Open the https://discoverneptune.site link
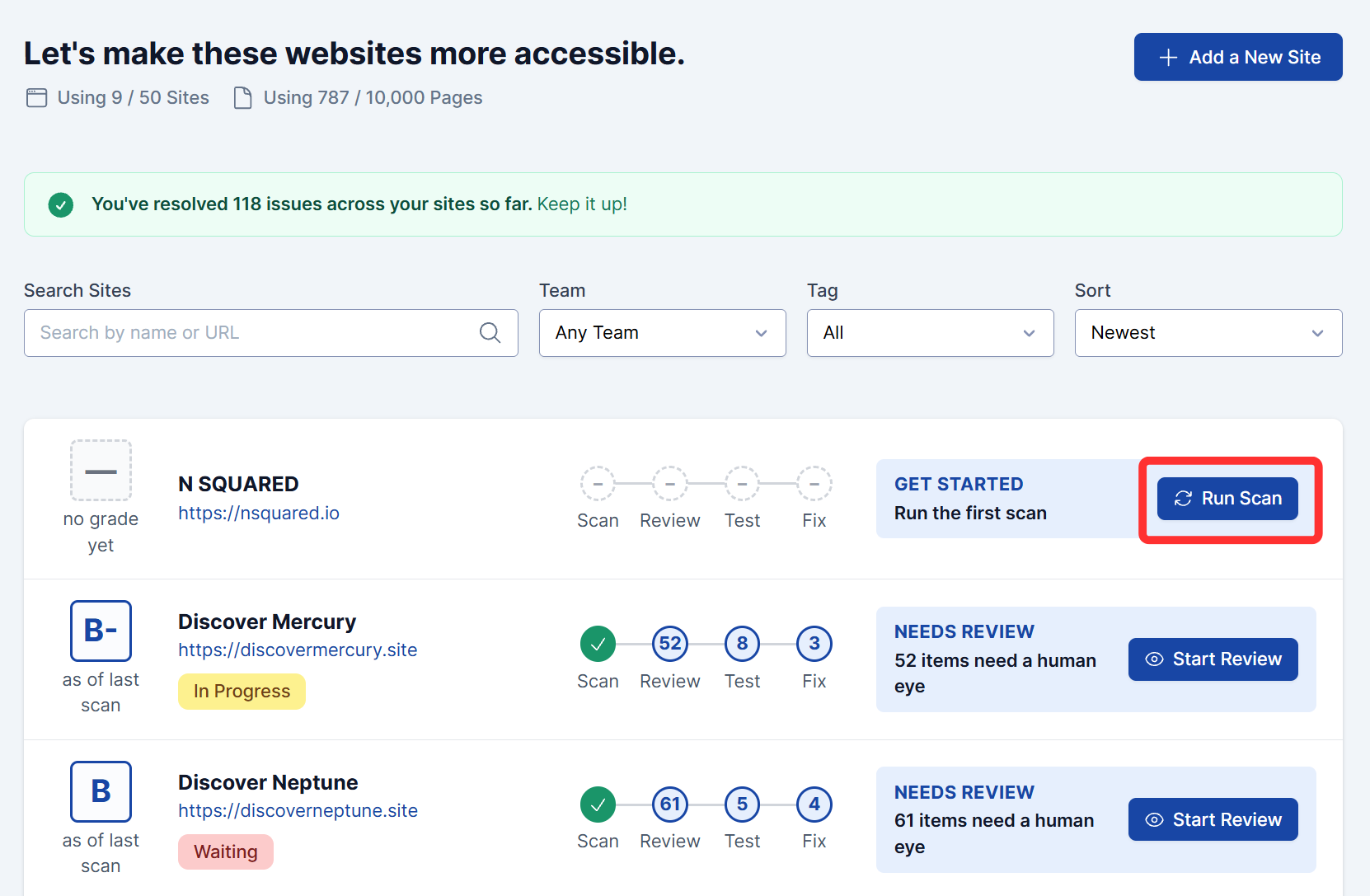The width and height of the screenshot is (1370, 896). (298, 810)
